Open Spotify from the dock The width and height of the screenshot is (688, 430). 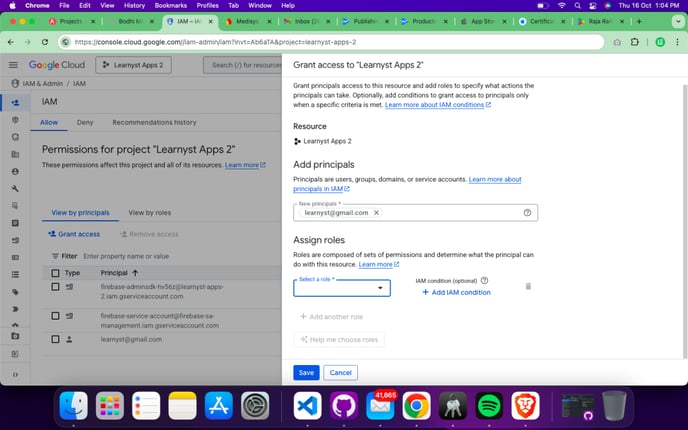click(x=489, y=405)
